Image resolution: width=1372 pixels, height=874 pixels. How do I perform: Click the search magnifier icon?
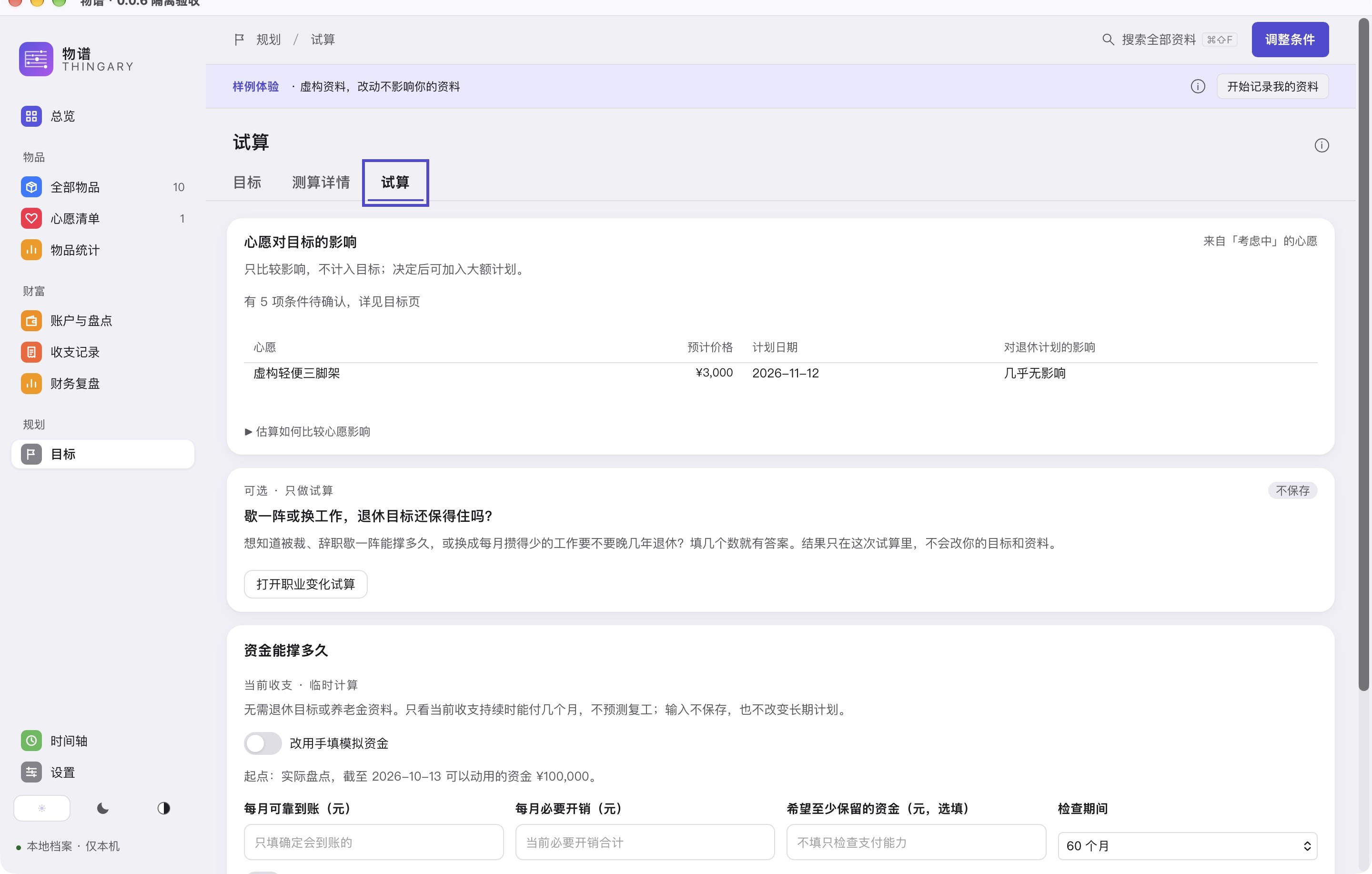click(1108, 40)
